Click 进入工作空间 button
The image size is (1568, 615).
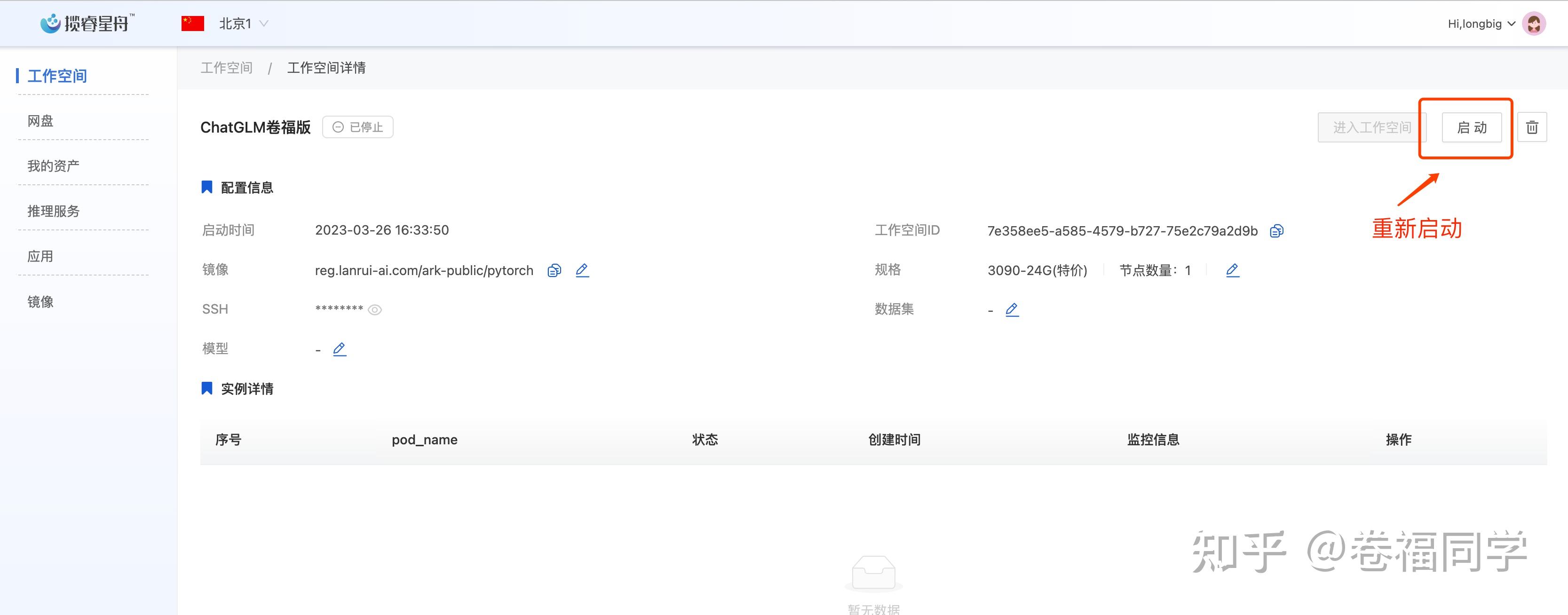tap(1371, 127)
